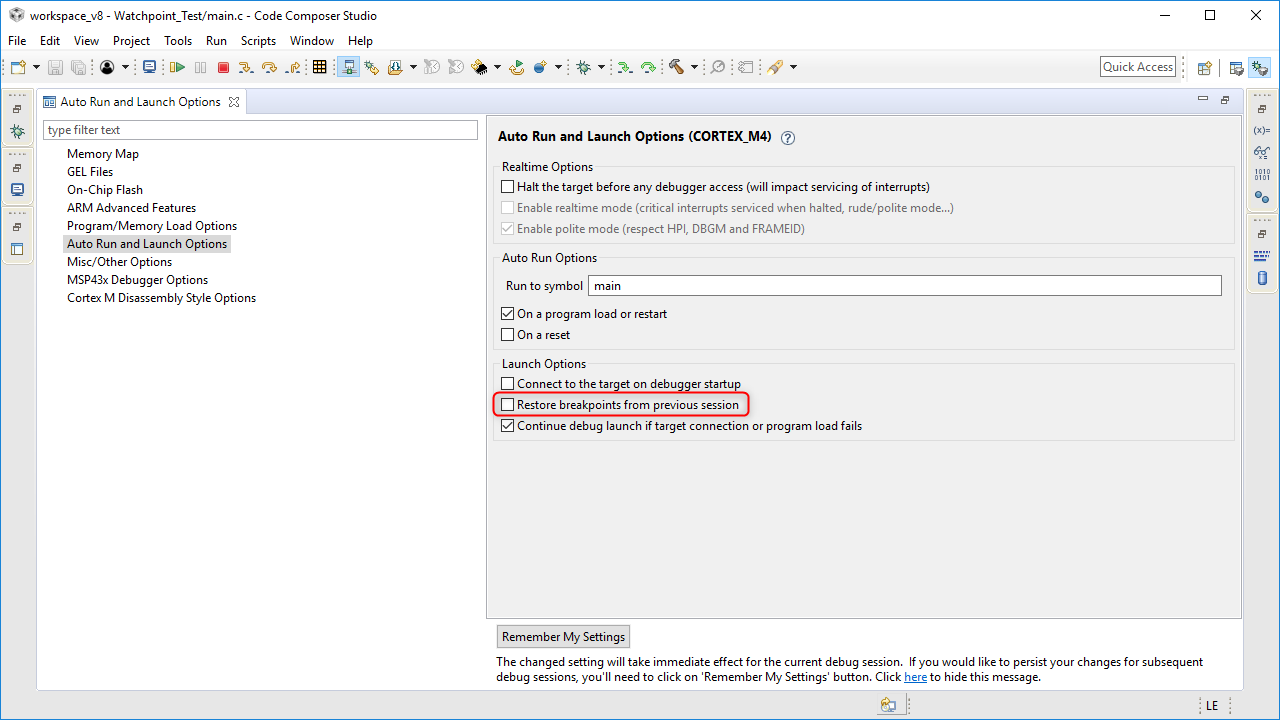Click the Load program folder icon

click(395, 67)
